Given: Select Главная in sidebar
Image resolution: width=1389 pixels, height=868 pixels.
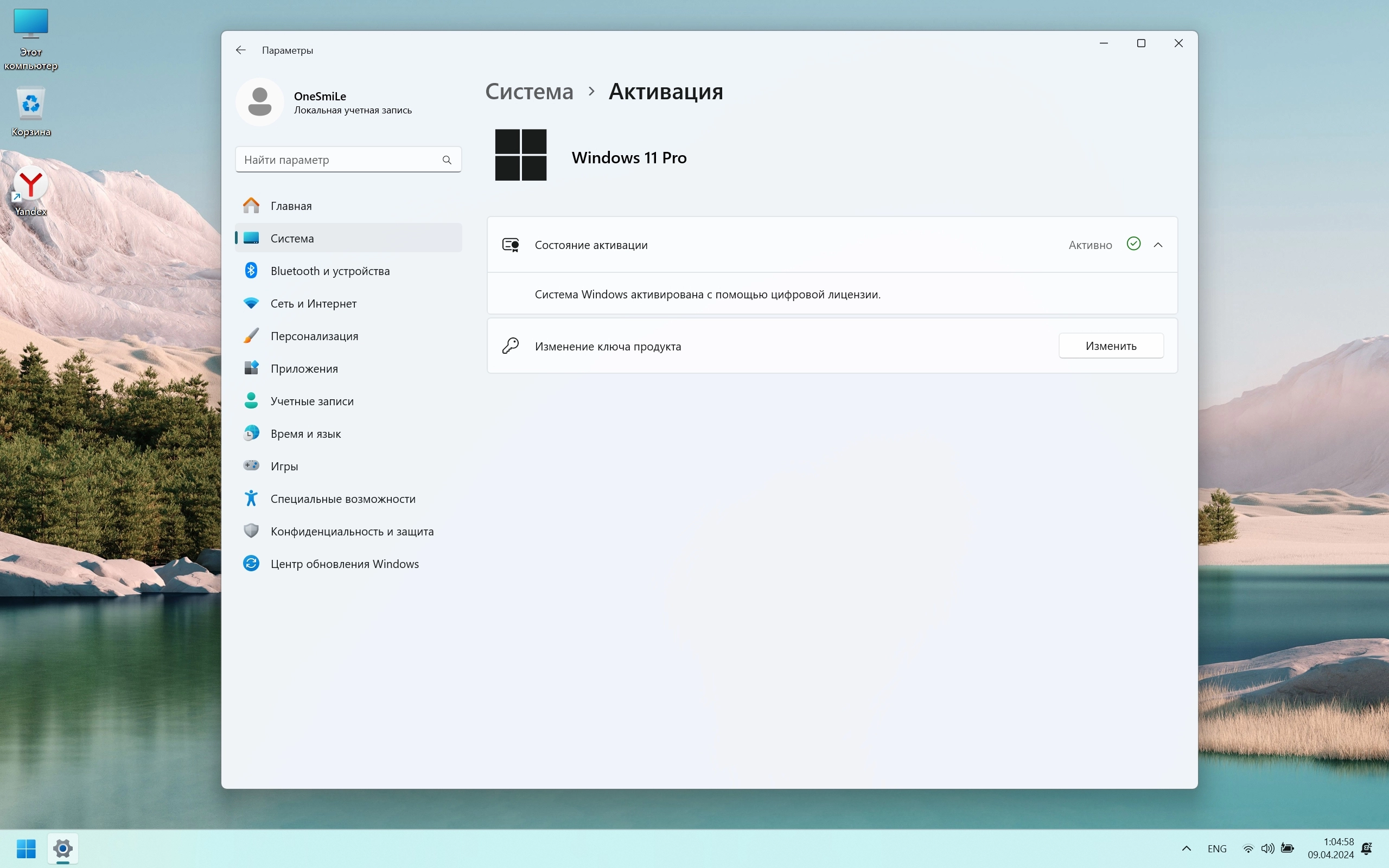Looking at the screenshot, I should pyautogui.click(x=291, y=206).
